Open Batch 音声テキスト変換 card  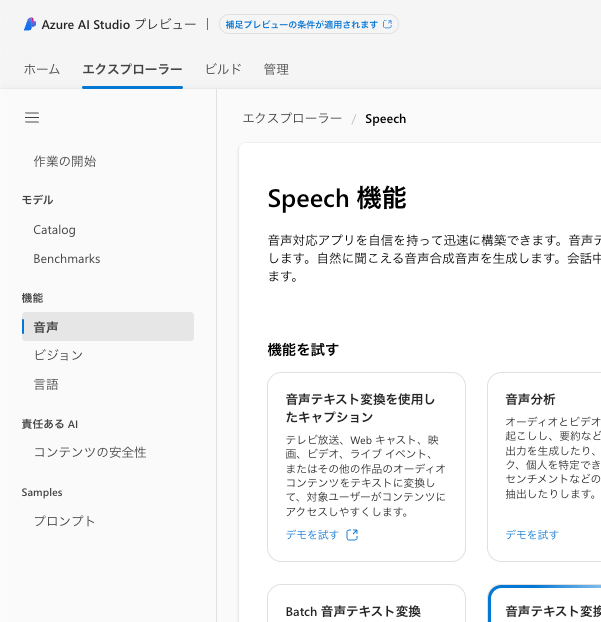tap(366, 603)
